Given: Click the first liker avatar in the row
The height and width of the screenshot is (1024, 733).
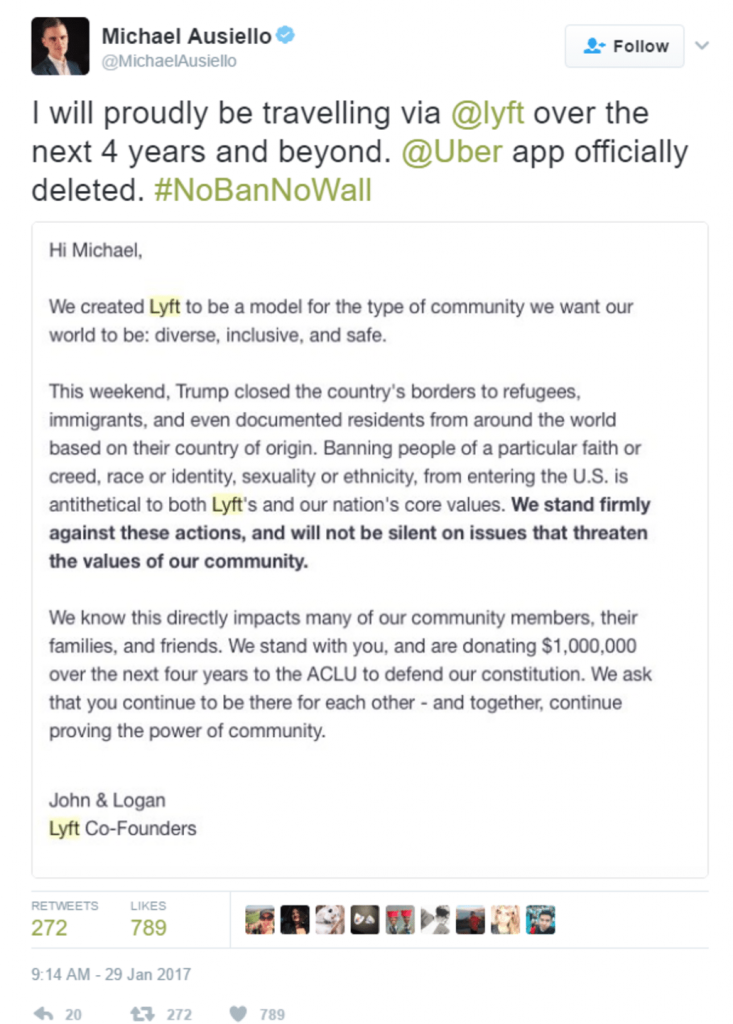Looking at the screenshot, I should pos(260,920).
